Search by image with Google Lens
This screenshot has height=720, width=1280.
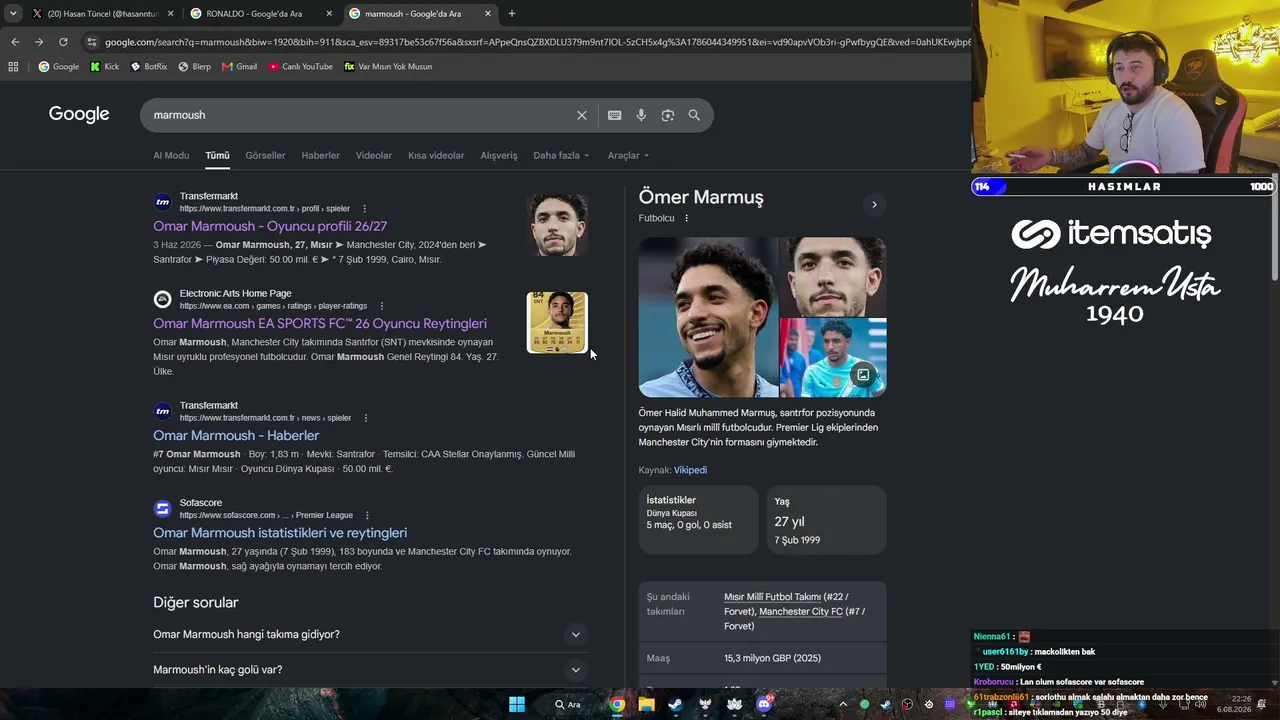coord(668,115)
